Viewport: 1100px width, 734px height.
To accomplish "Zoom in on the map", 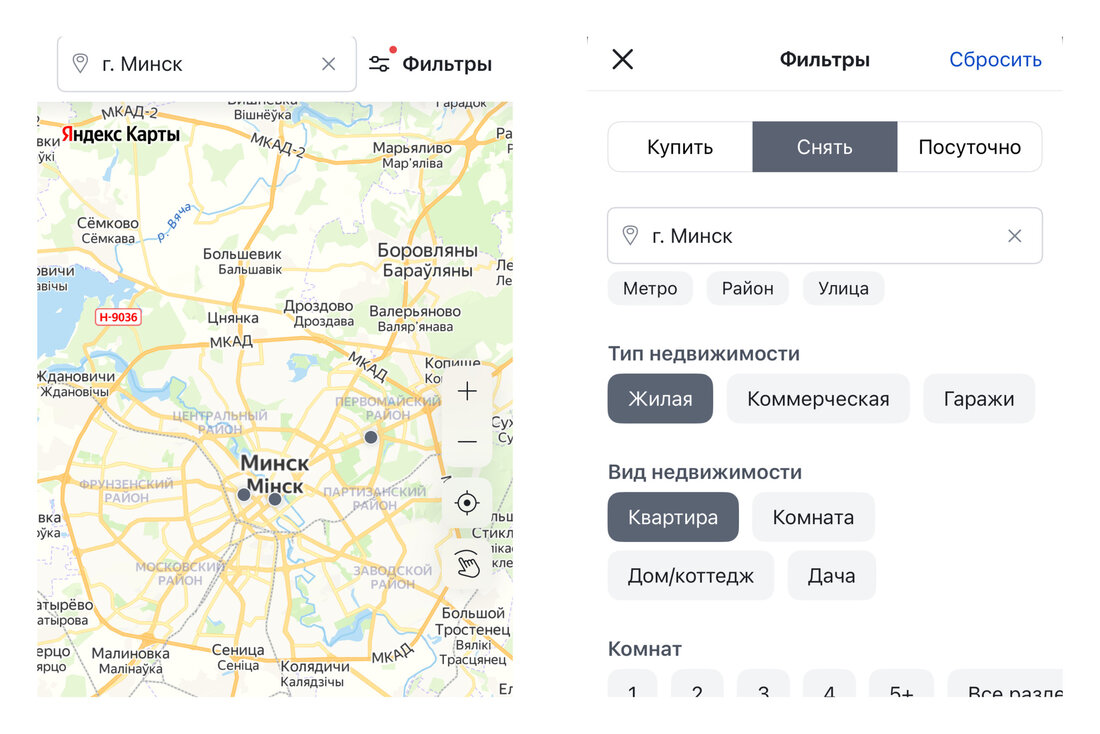I will (467, 392).
